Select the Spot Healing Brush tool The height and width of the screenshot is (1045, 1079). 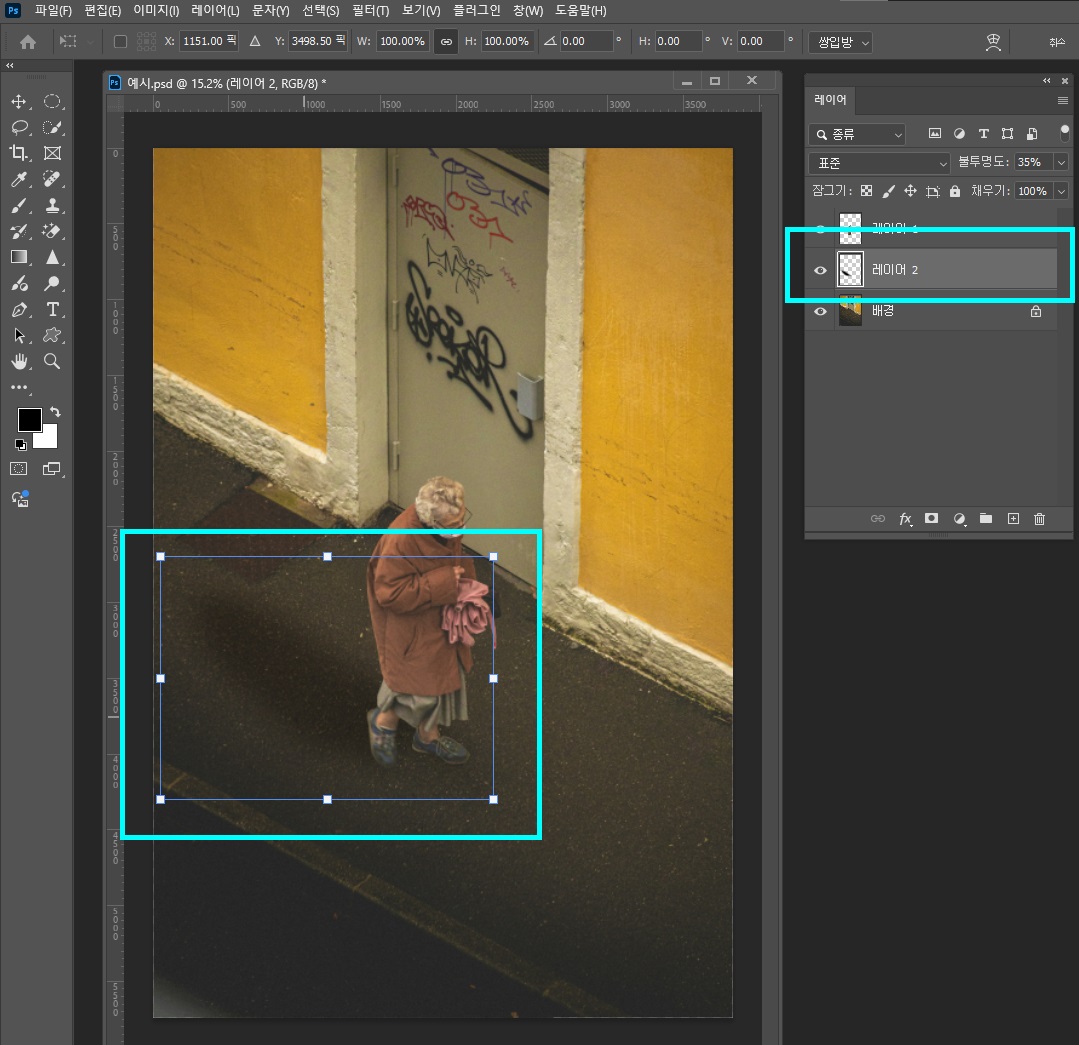click(52, 179)
